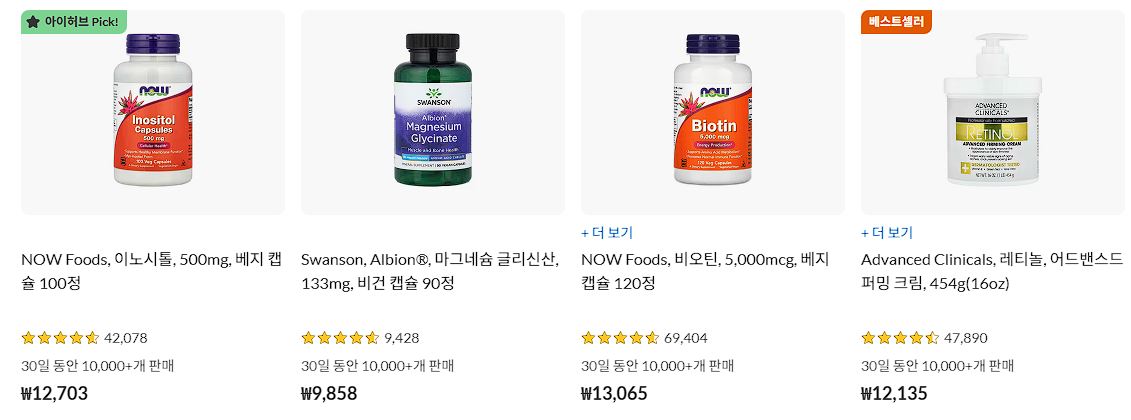Click the orange 베스트셀러 badge
This screenshot has height=420, width=1131.
pos(897,22)
